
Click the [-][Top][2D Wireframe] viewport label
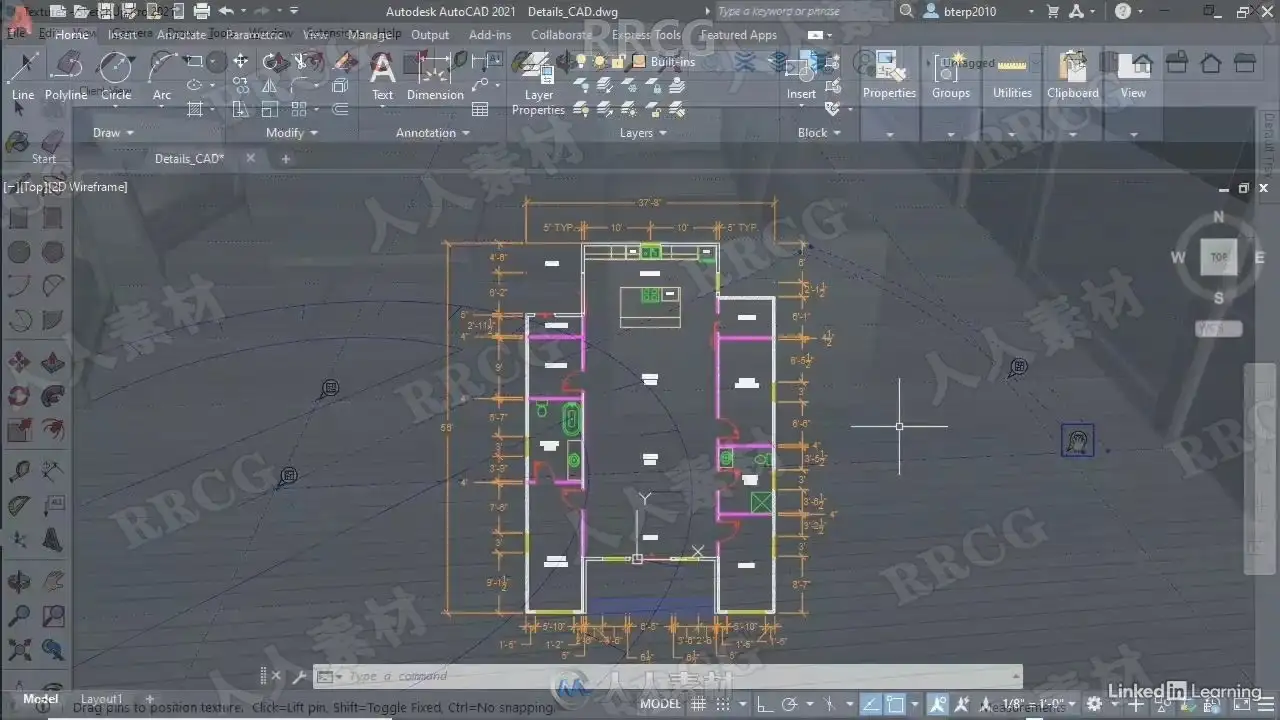pyautogui.click(x=66, y=187)
